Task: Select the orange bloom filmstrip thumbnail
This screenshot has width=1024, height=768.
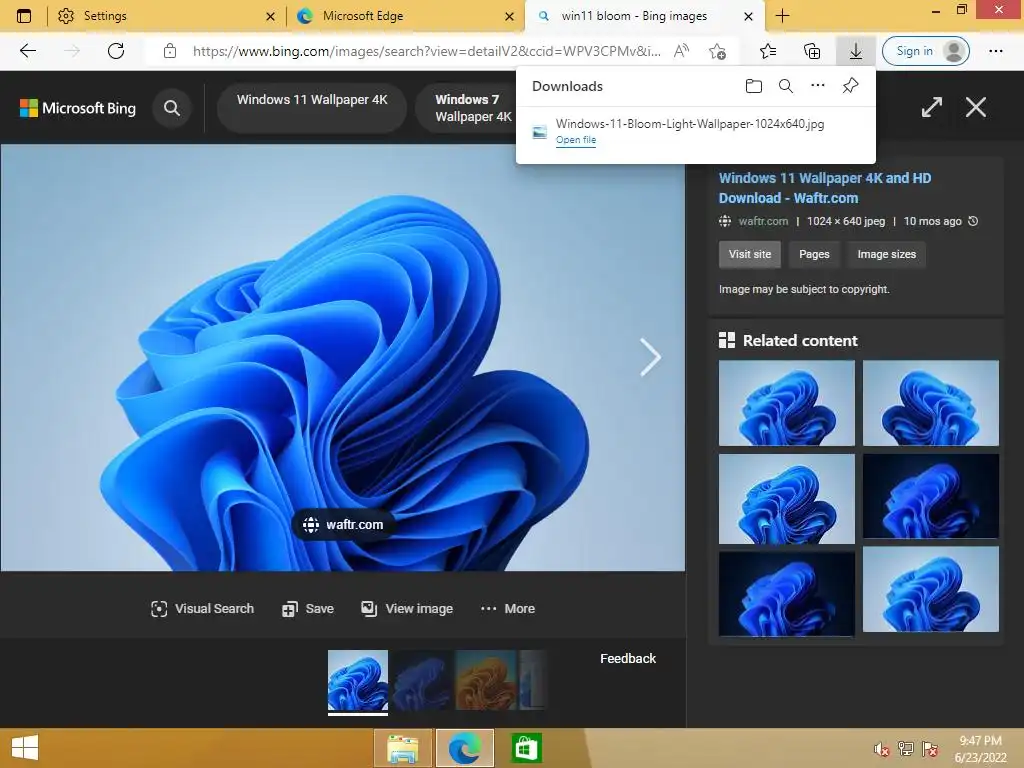Action: click(x=485, y=680)
